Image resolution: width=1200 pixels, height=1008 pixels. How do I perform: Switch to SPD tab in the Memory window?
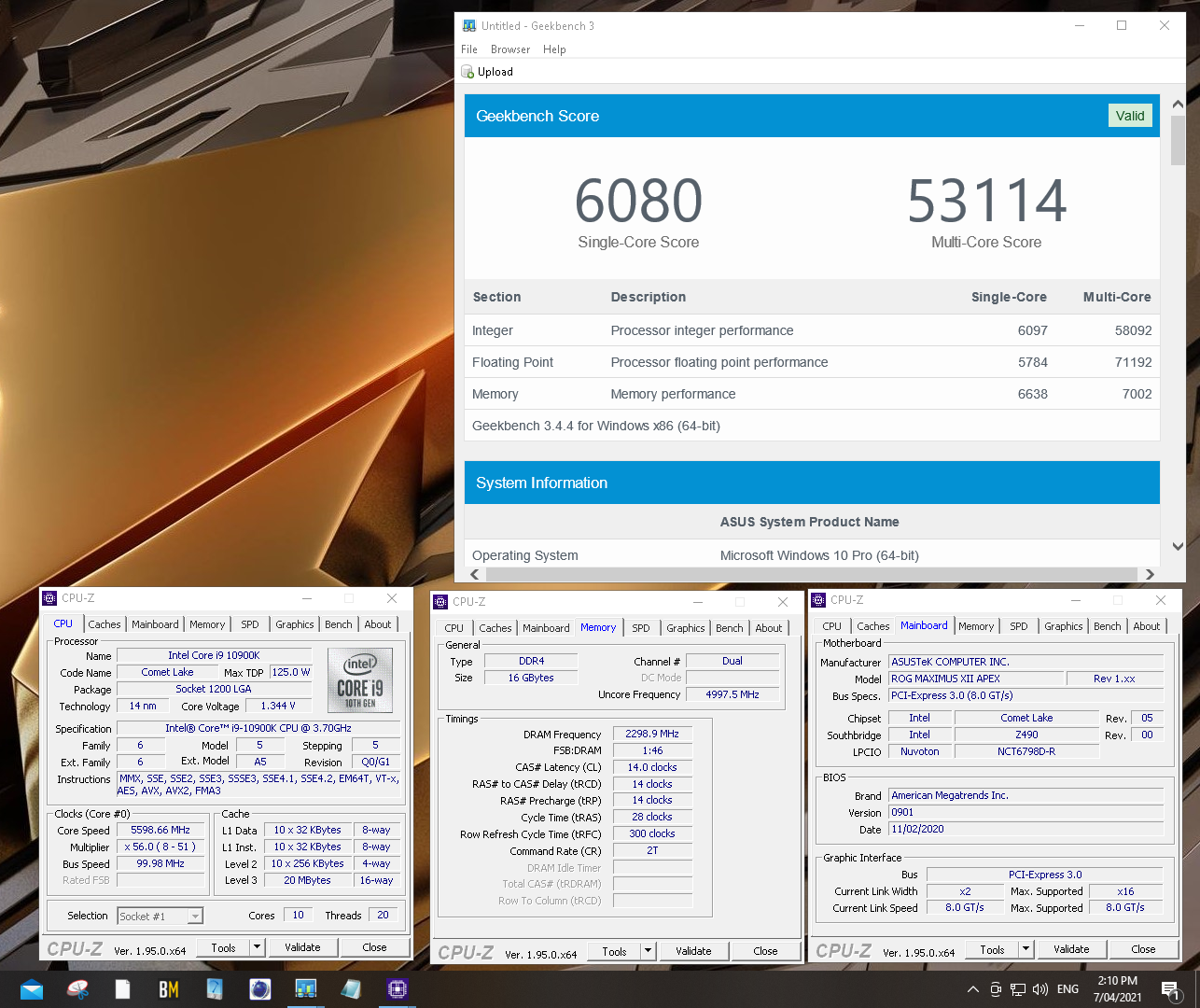[x=641, y=628]
